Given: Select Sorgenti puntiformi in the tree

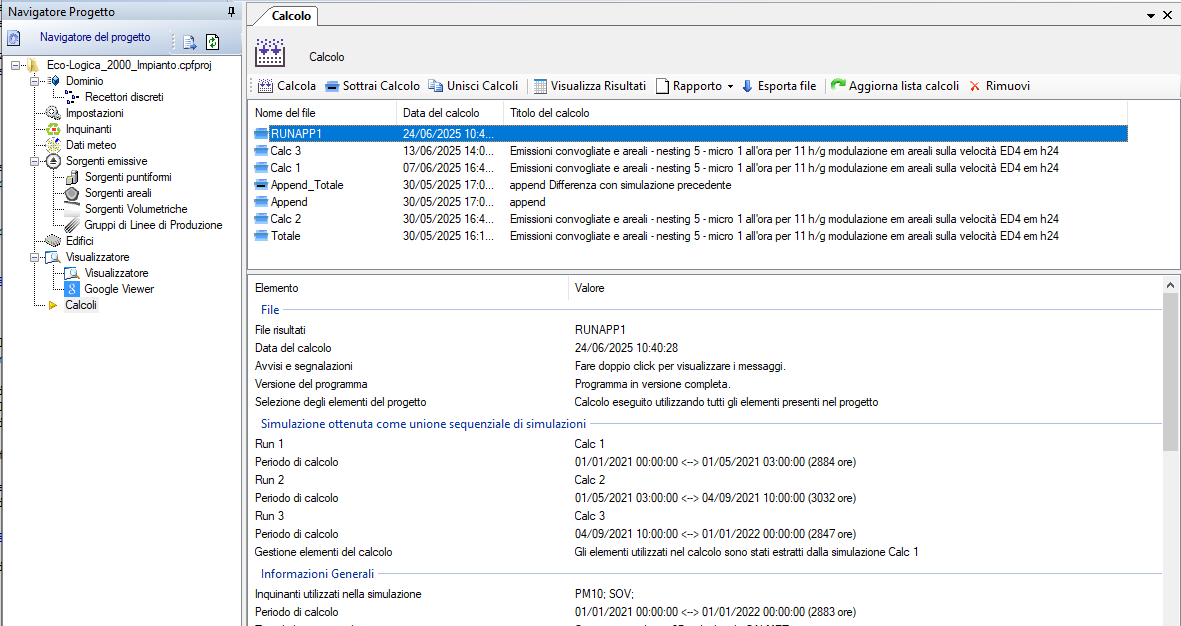Looking at the screenshot, I should click(128, 177).
